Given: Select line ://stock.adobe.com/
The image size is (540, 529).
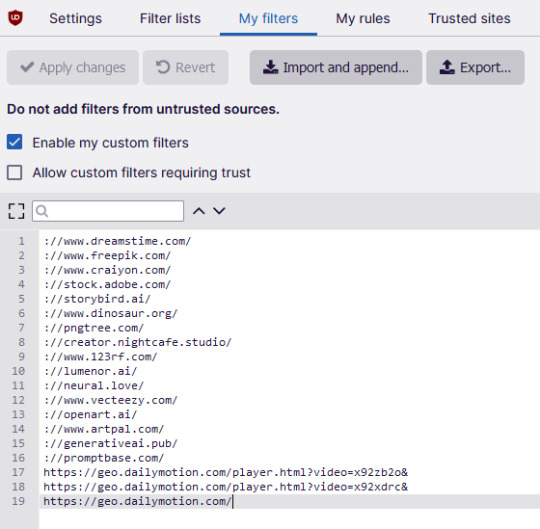Looking at the screenshot, I should [107, 284].
